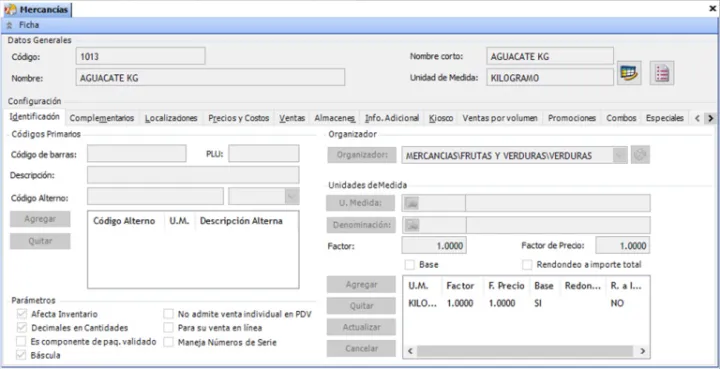Viewport: 720px width, 369px height.
Task: Click the units table horizontal scrollbar
Action: point(526,351)
